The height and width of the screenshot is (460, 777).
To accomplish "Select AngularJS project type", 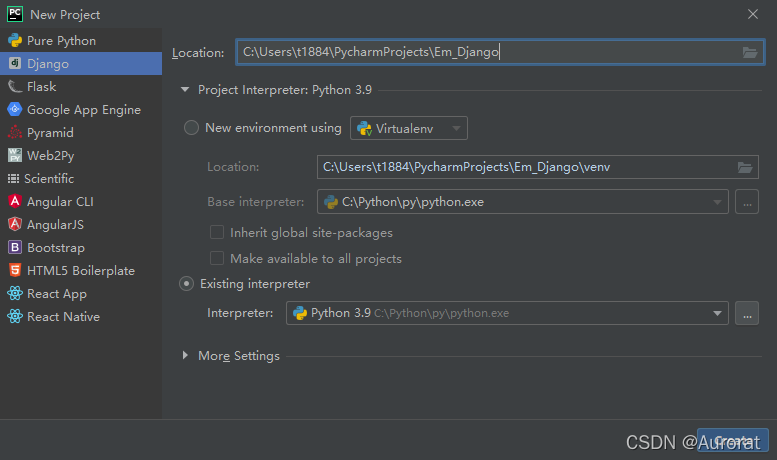I will coord(81,225).
